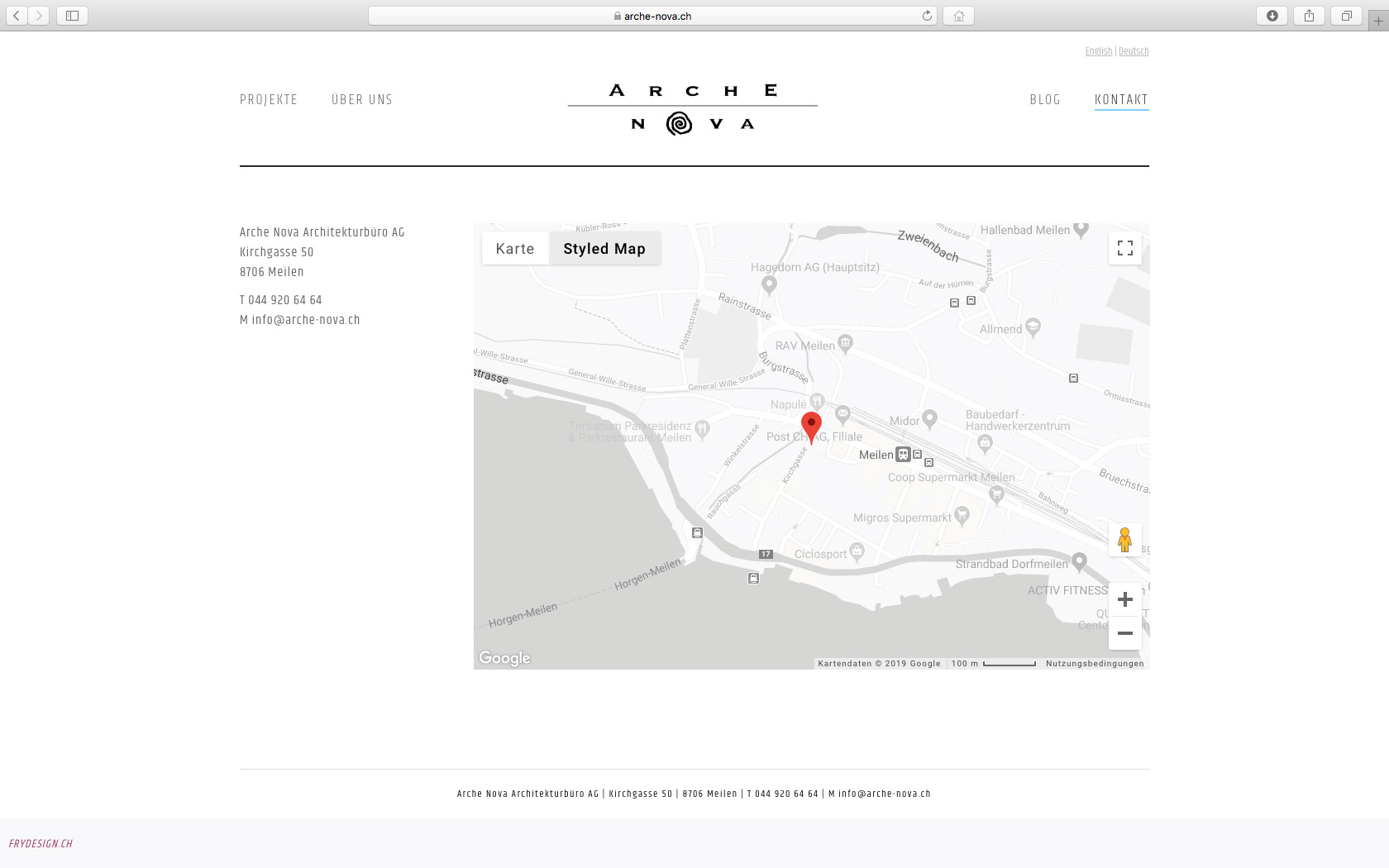The image size is (1389, 868).
Task: Show all Safari tabs overview
Action: pos(1347,16)
